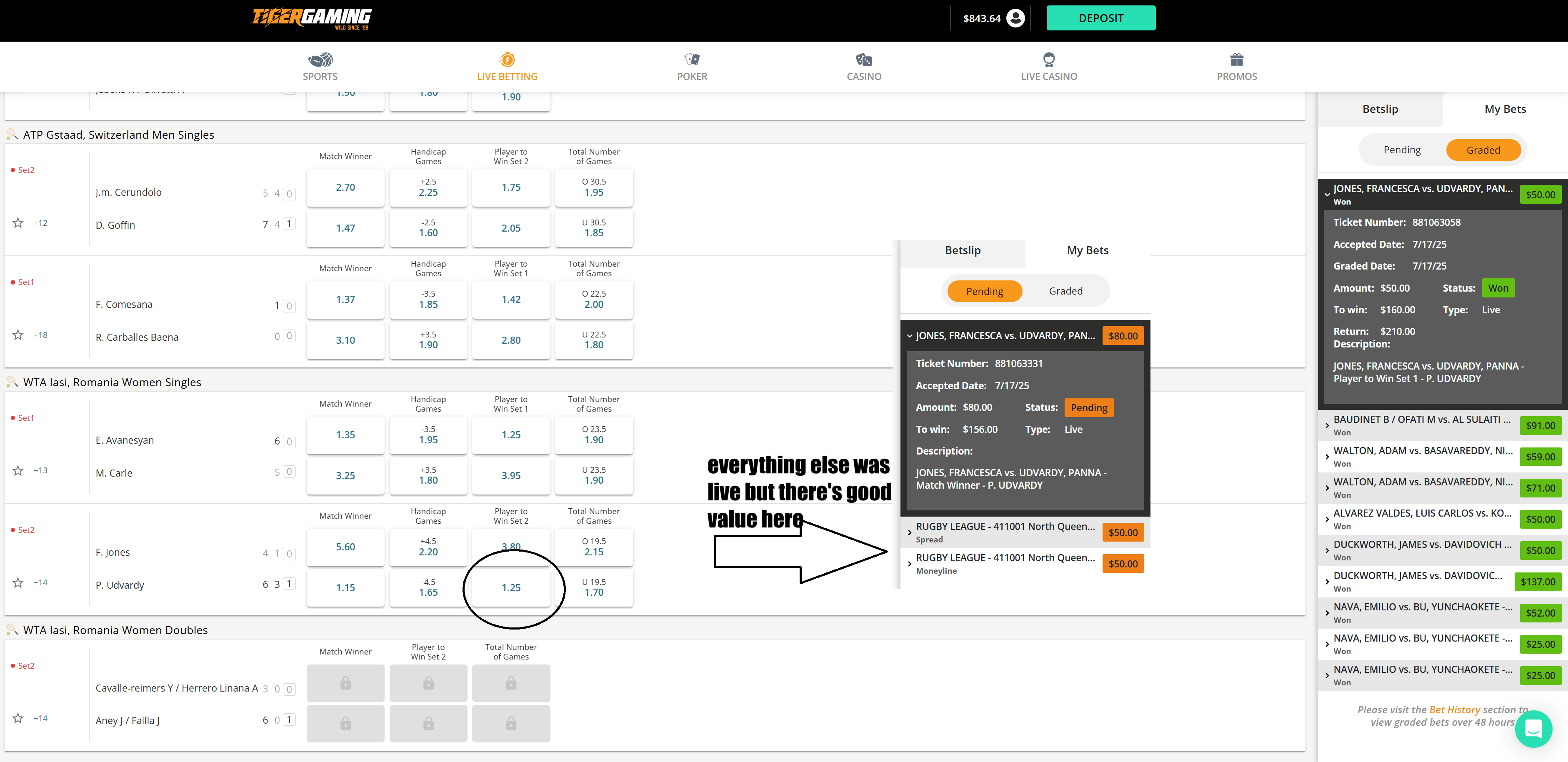Toggle Cerundolo match winner odds 2.70
1568x762 pixels.
tap(345, 187)
